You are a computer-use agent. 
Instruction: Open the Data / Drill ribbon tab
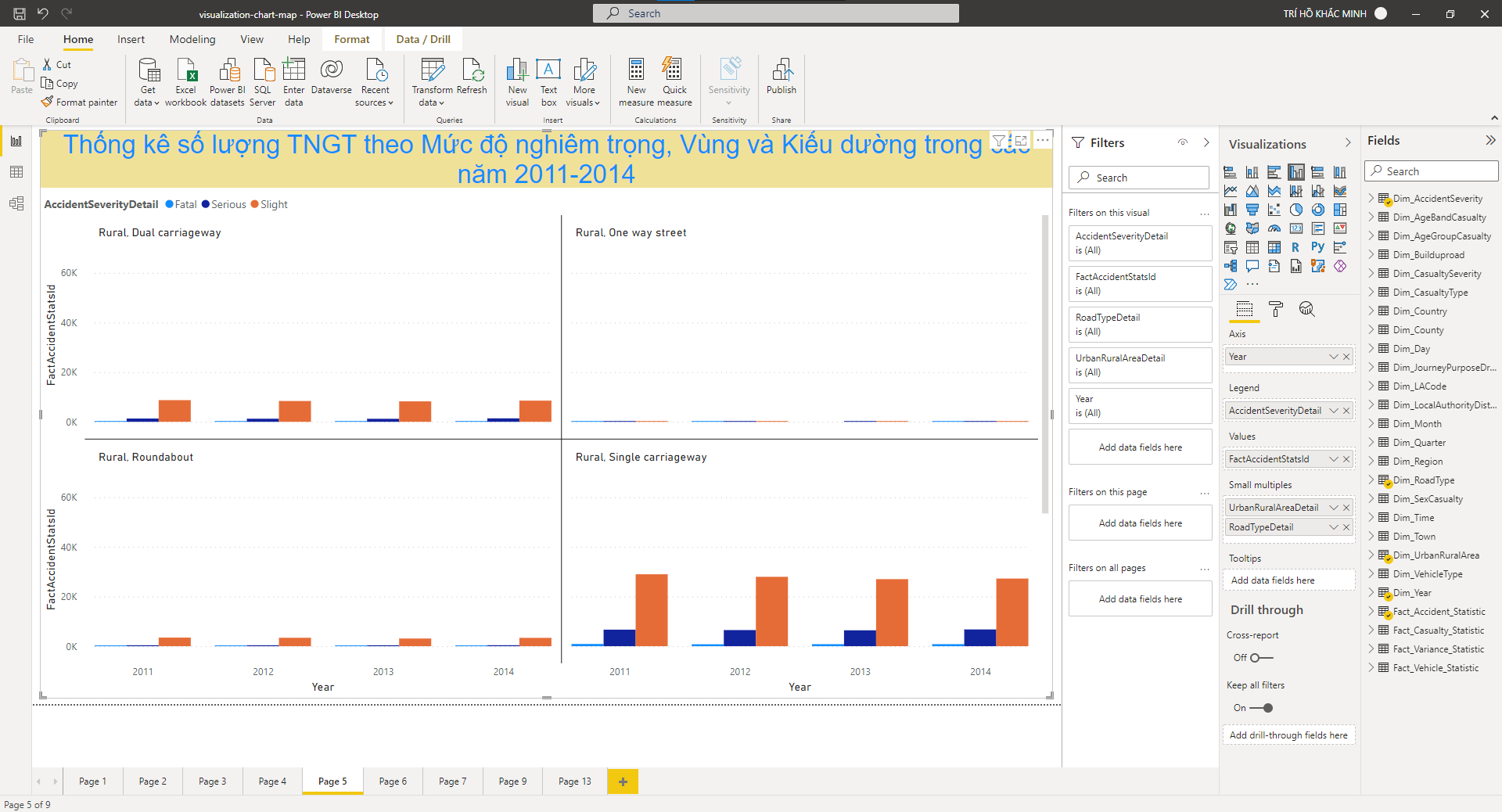[x=423, y=39]
